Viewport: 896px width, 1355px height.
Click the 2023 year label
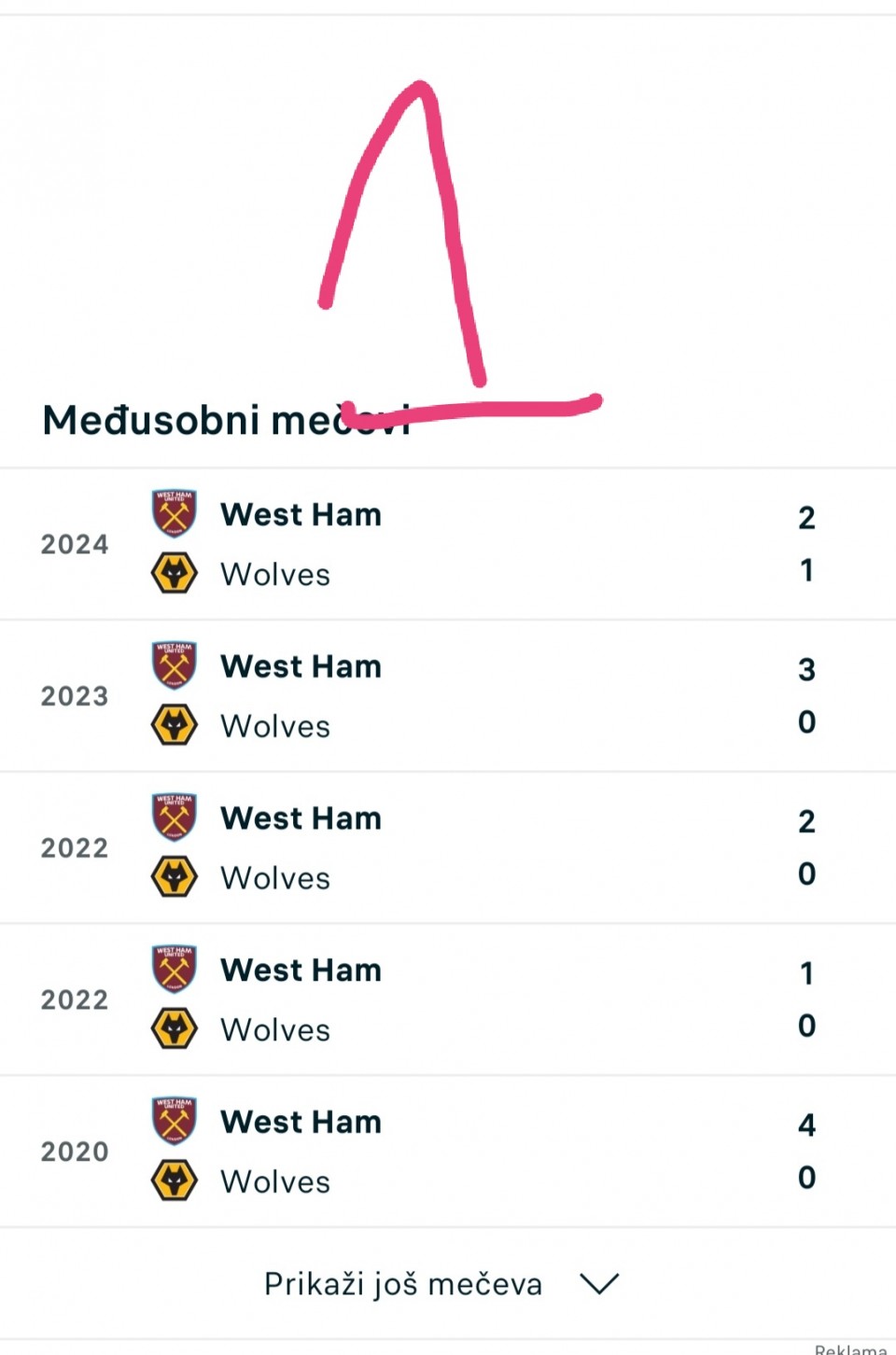pos(75,696)
